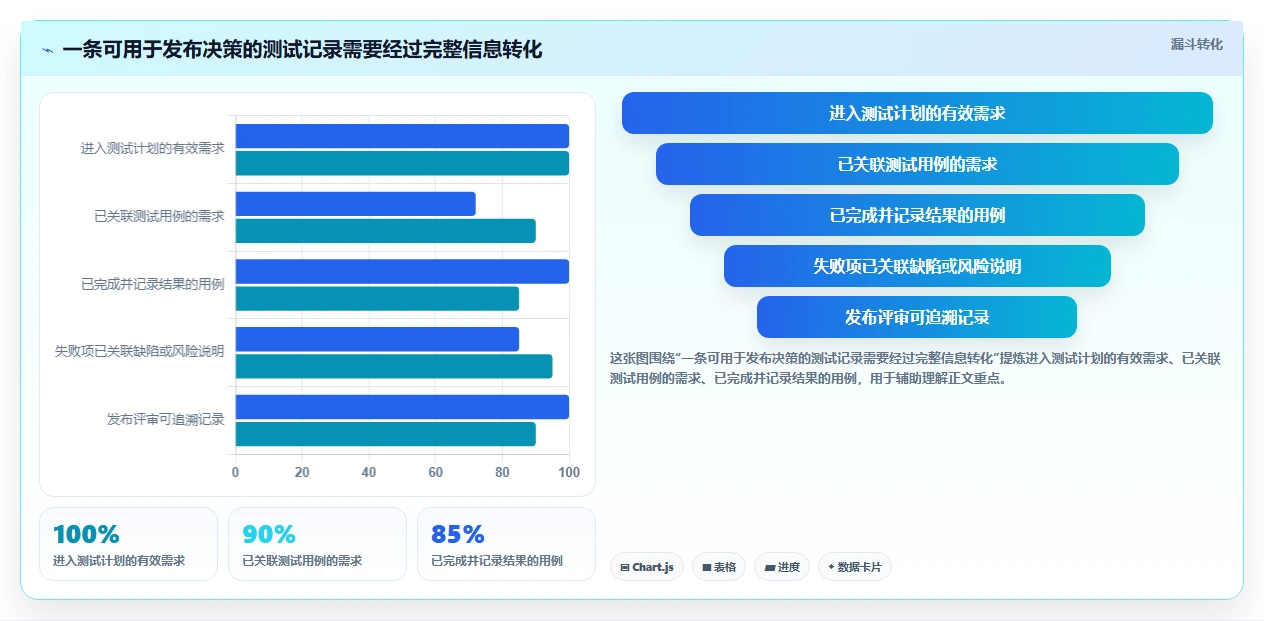Select funnel step 进入测试计划的有效需求

pos(917,113)
